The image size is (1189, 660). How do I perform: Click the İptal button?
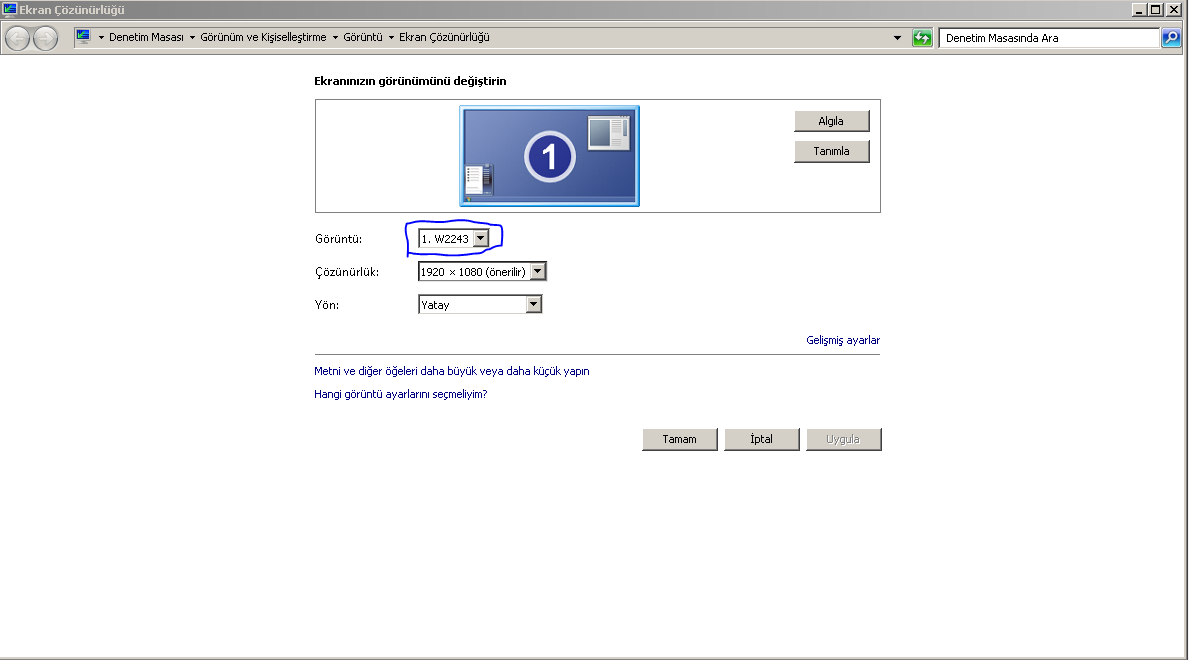[x=761, y=439]
